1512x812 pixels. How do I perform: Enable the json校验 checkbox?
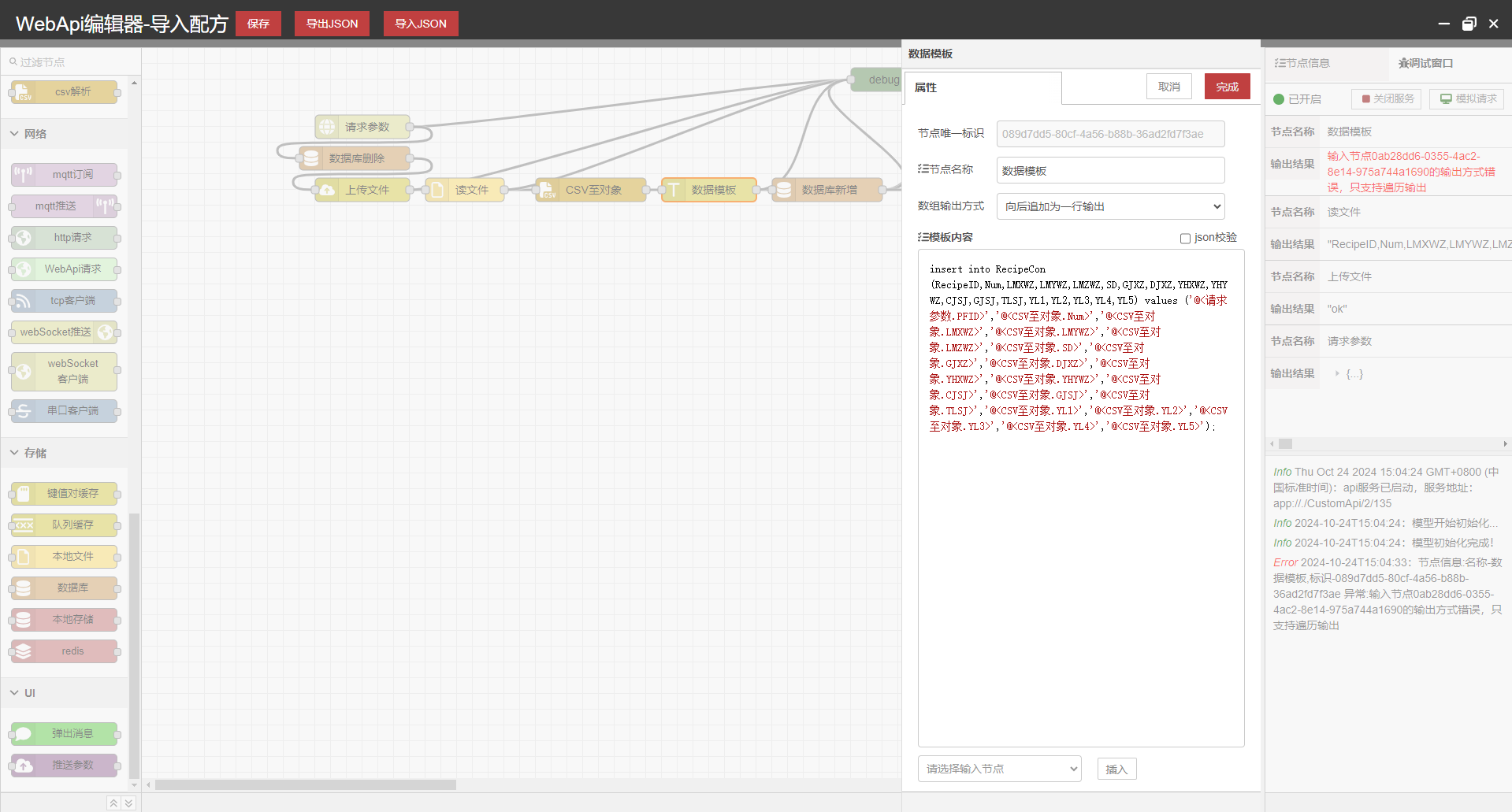pyautogui.click(x=1185, y=239)
